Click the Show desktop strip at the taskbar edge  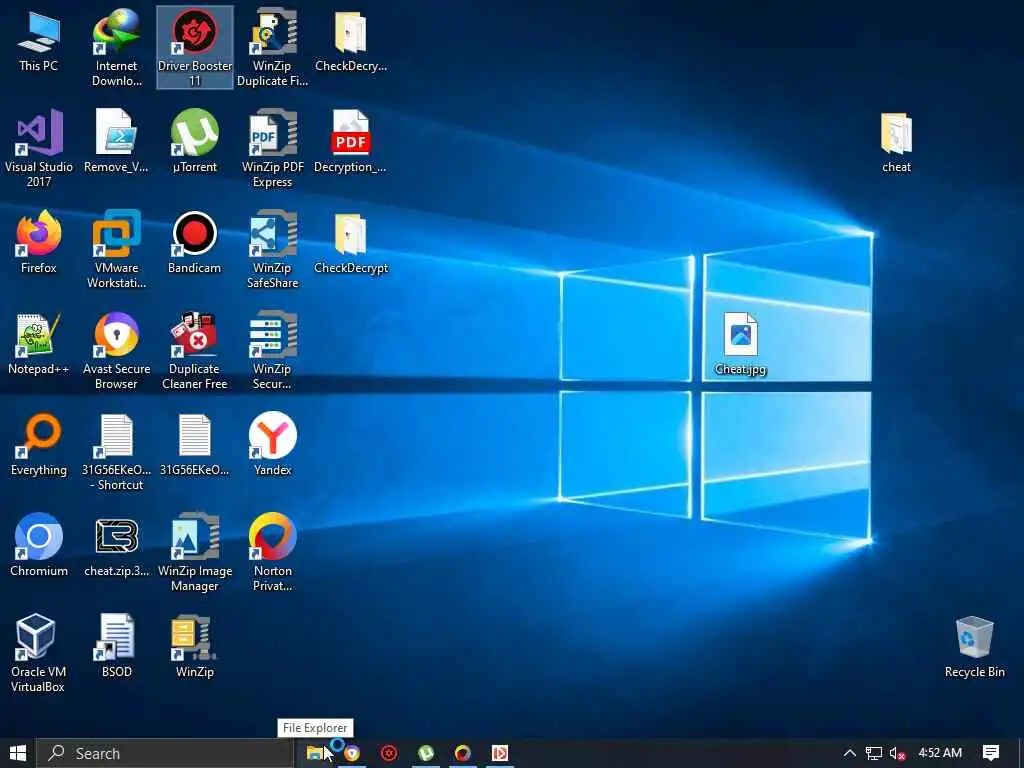(x=1021, y=753)
